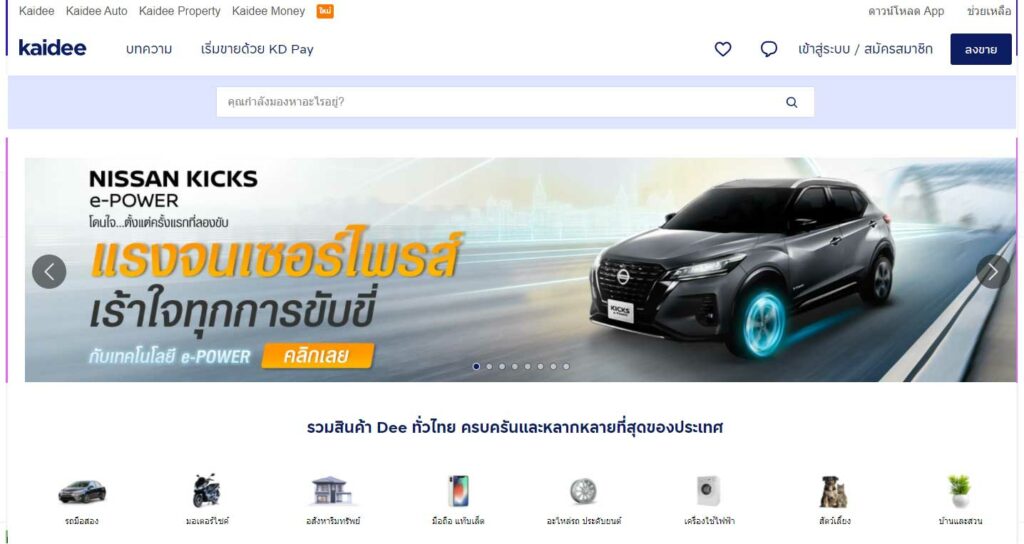This screenshot has width=1024, height=544.
Task: Select the washing machine appliances category
Action: point(709,490)
